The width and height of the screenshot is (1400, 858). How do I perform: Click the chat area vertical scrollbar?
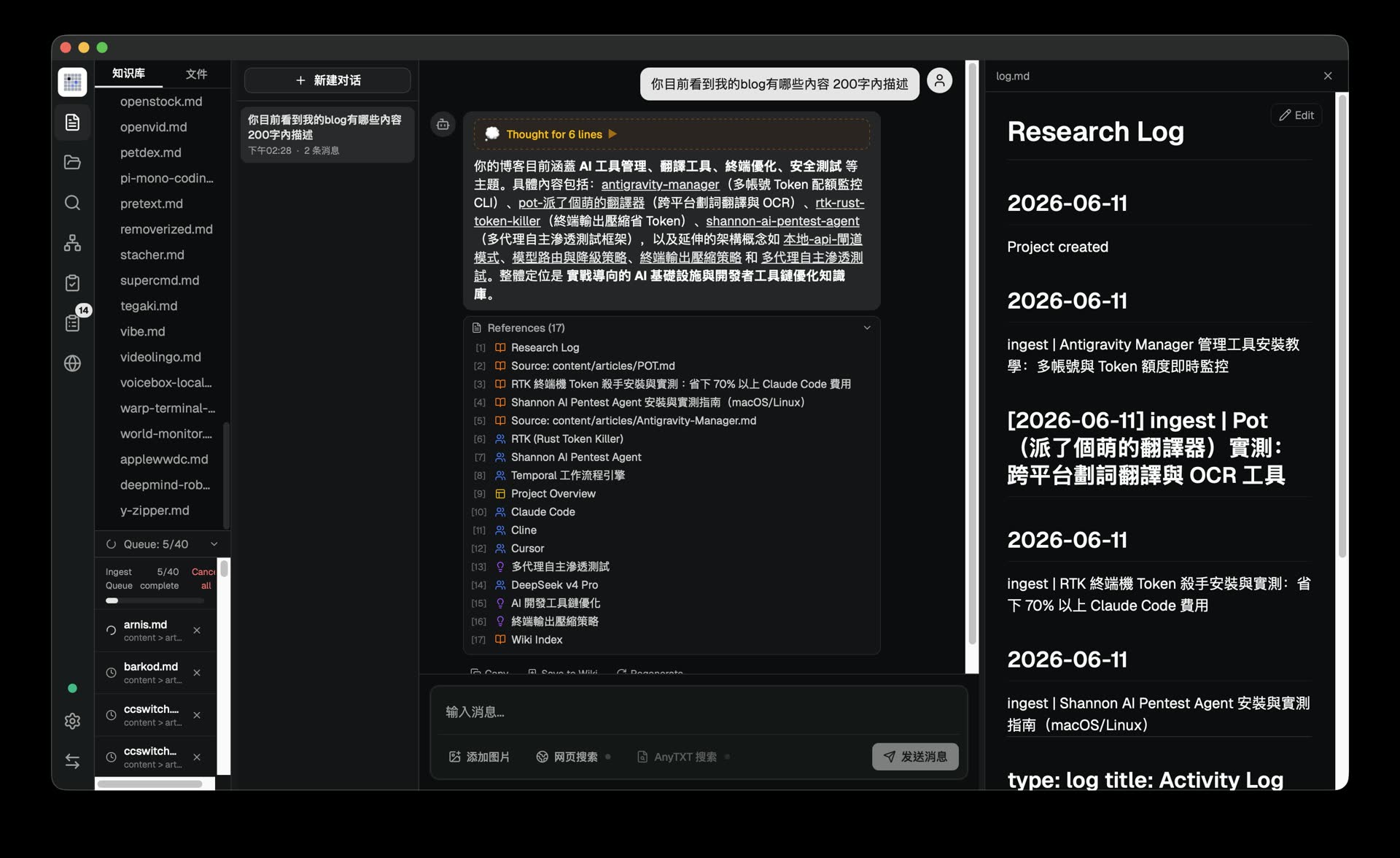point(972,354)
